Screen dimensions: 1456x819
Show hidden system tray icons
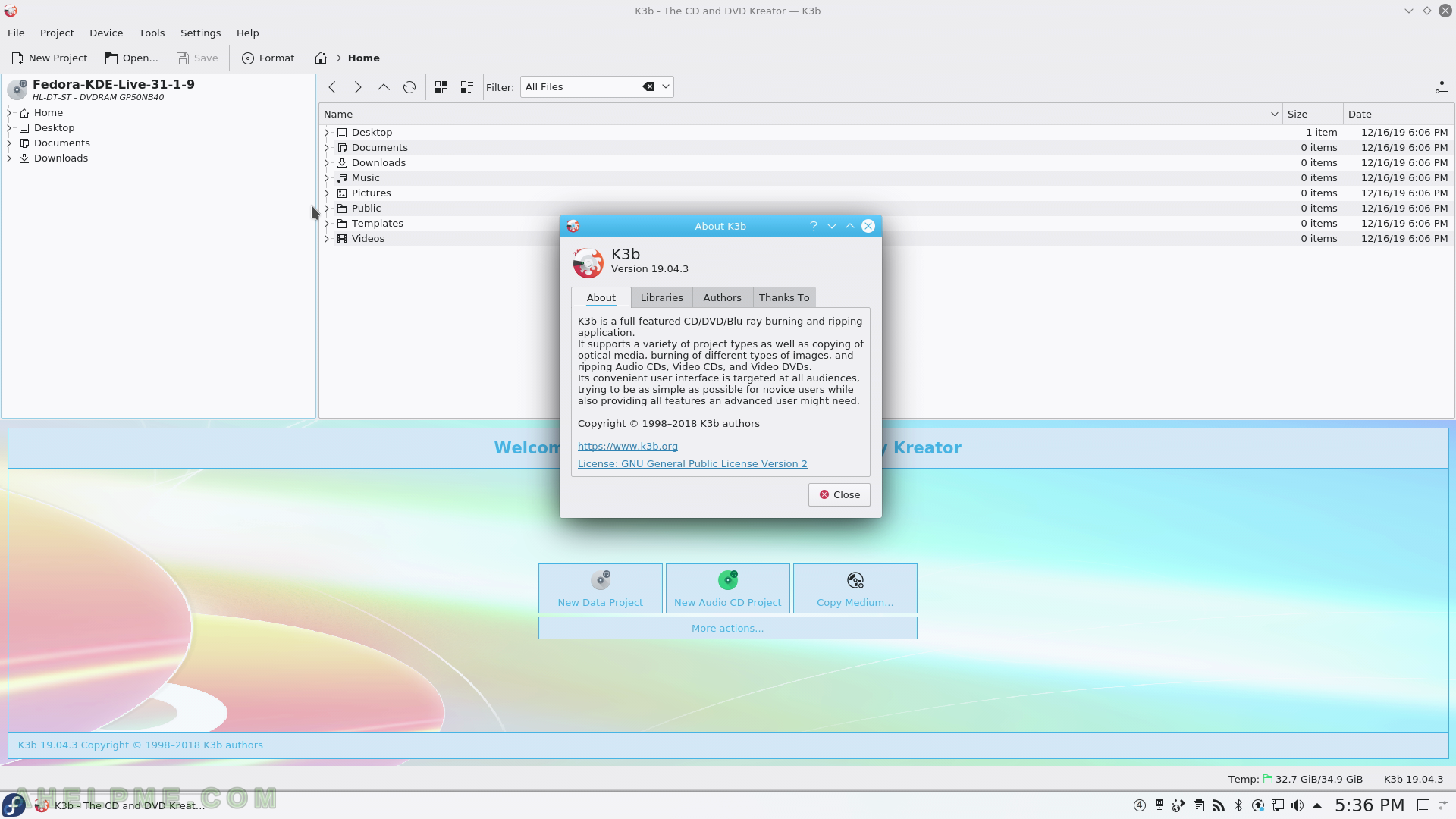(1317, 805)
